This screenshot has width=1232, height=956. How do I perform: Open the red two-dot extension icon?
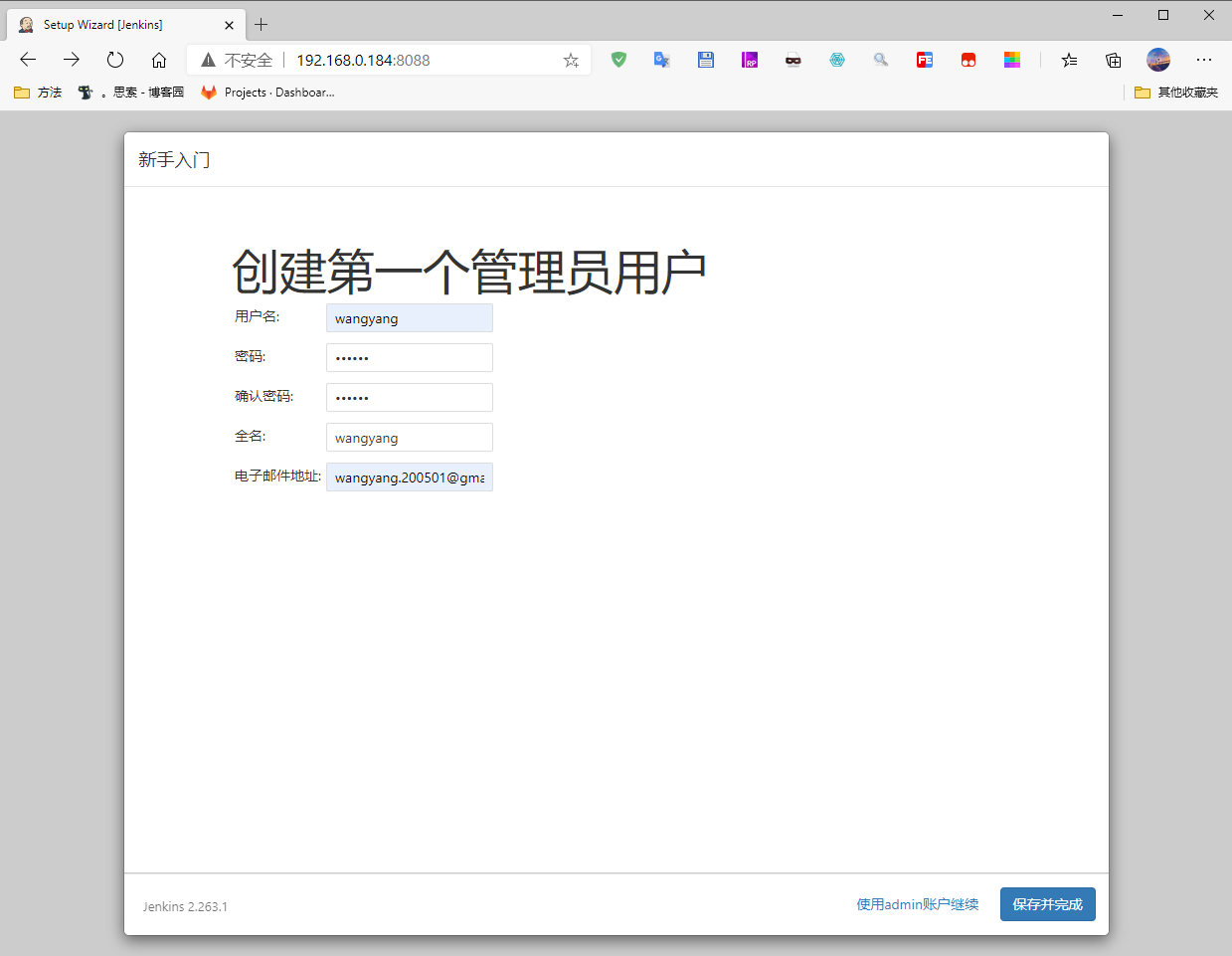click(x=968, y=60)
